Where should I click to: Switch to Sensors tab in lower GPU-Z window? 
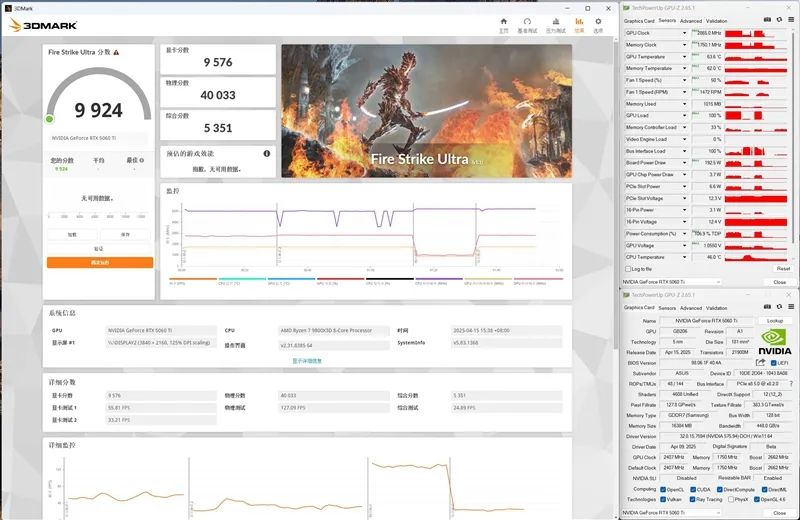(x=667, y=308)
